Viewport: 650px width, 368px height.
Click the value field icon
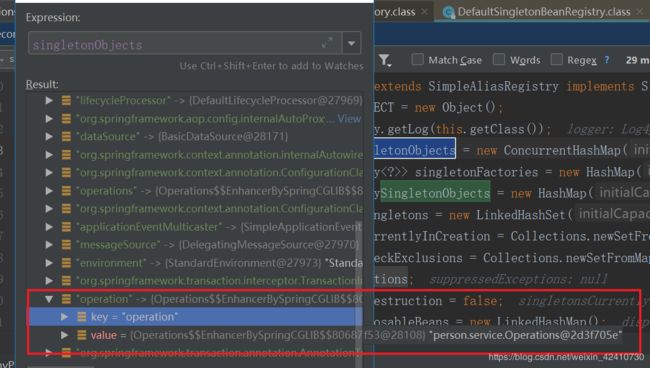point(82,335)
